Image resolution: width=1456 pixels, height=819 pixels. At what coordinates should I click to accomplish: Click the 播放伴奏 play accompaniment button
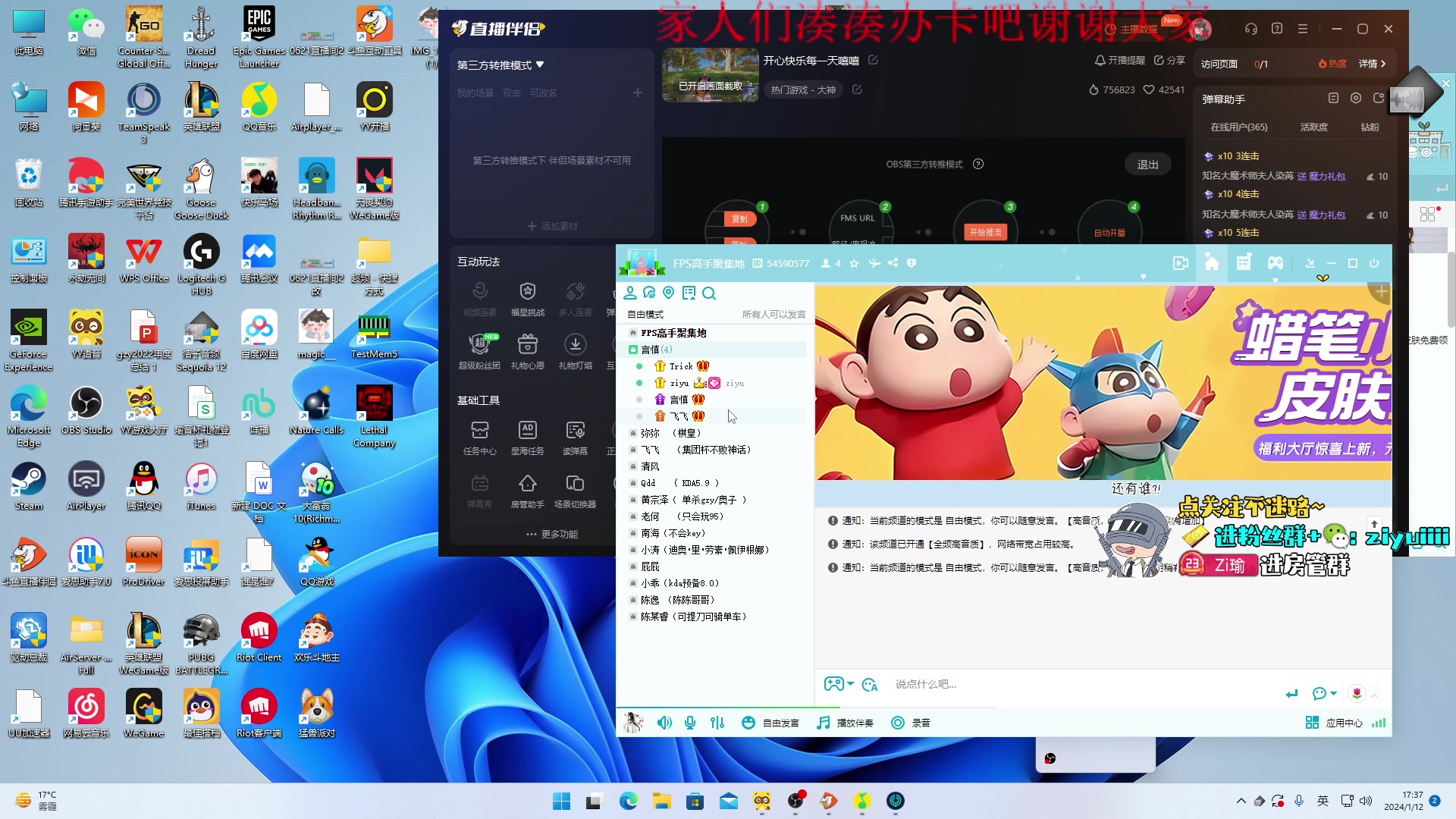(845, 723)
